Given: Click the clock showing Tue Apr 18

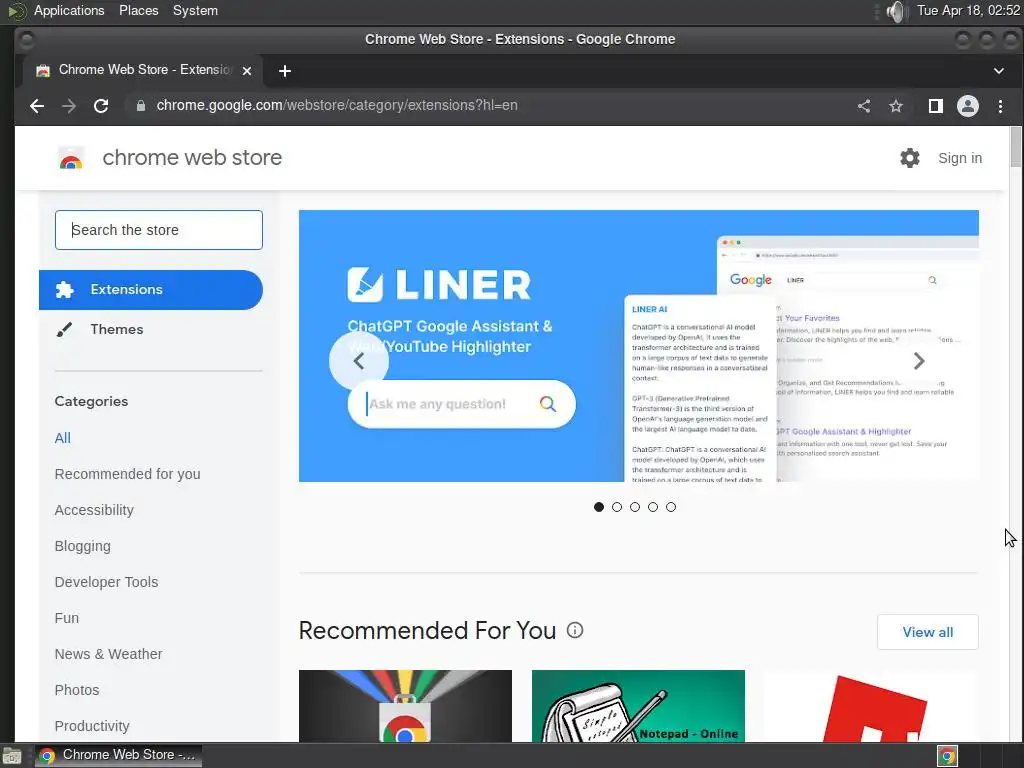Looking at the screenshot, I should pyautogui.click(x=968, y=11).
